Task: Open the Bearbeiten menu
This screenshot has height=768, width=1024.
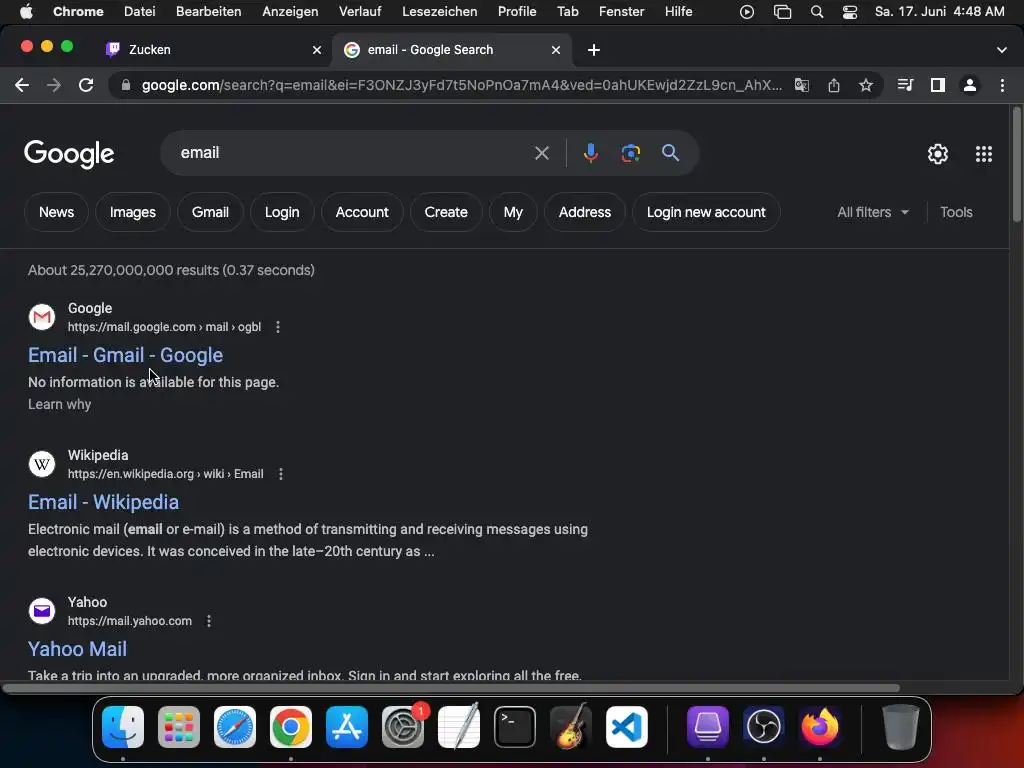Action: pyautogui.click(x=208, y=12)
